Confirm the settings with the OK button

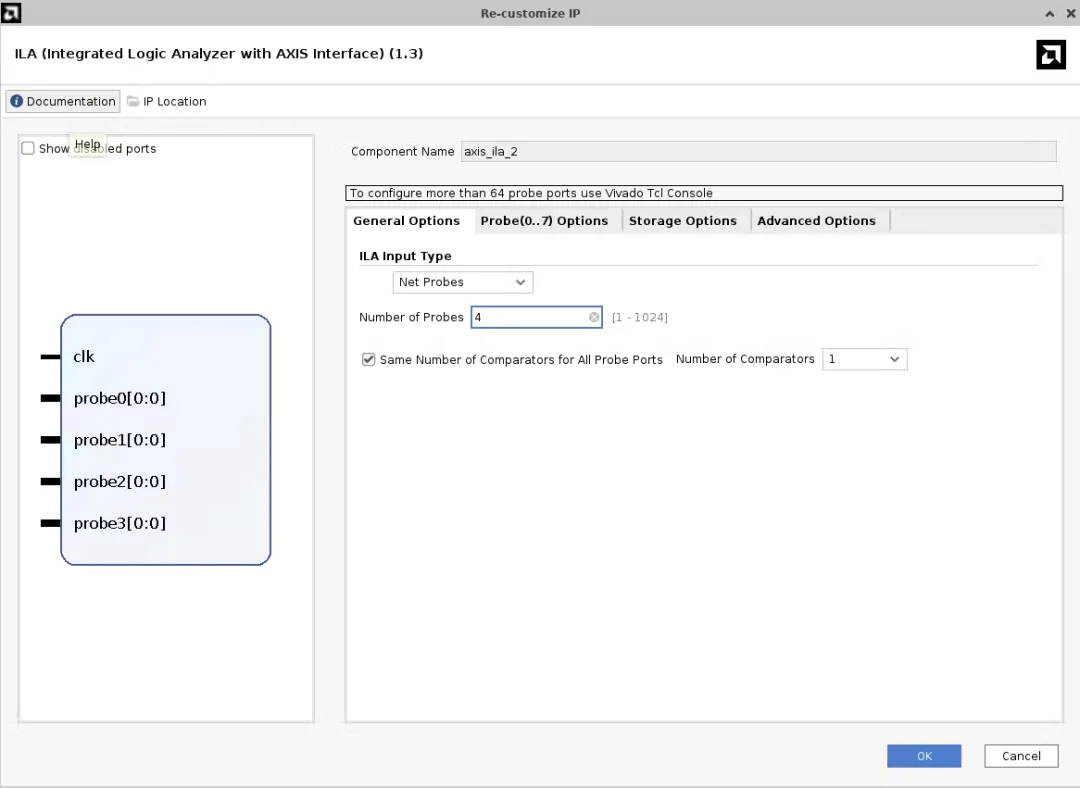pyautogui.click(x=924, y=756)
